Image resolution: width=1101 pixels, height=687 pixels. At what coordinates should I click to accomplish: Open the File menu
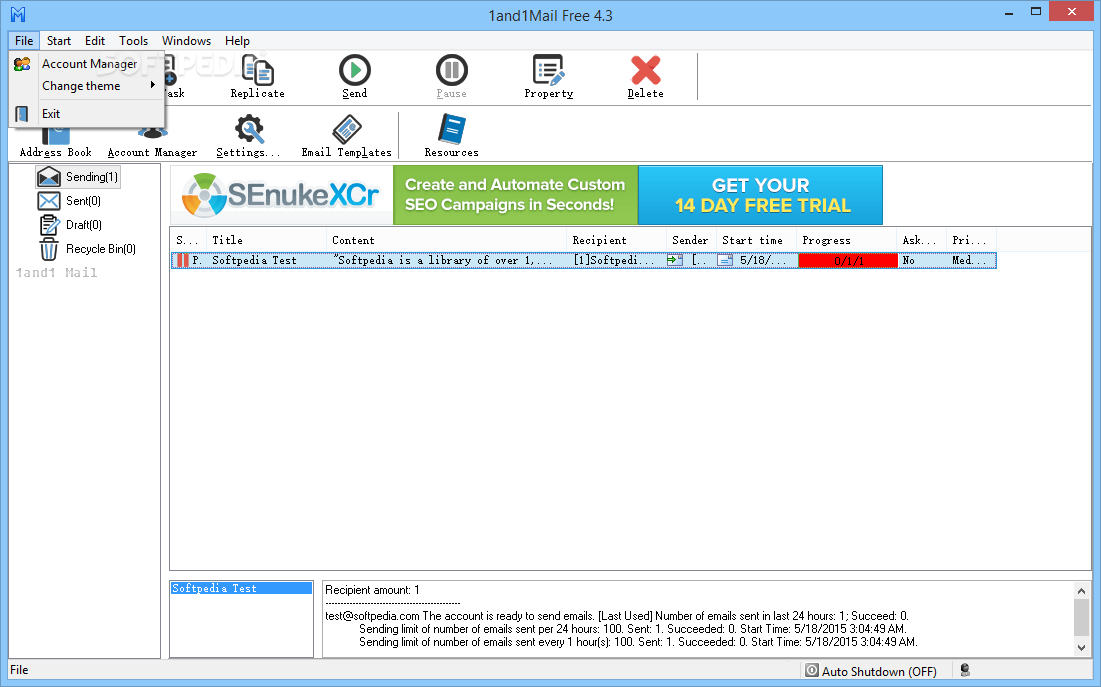24,41
